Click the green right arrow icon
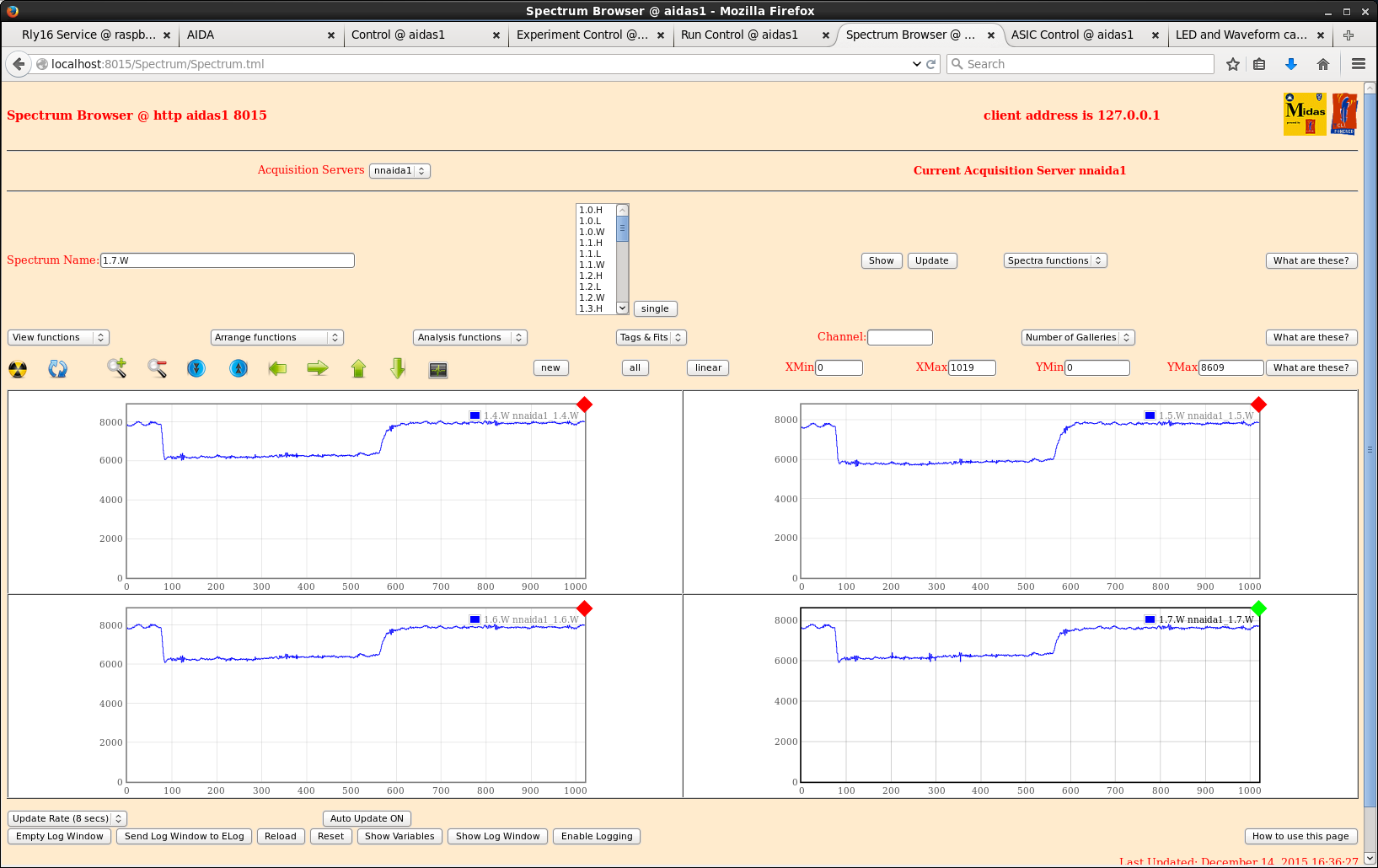Image resolution: width=1378 pixels, height=868 pixels. (x=318, y=368)
